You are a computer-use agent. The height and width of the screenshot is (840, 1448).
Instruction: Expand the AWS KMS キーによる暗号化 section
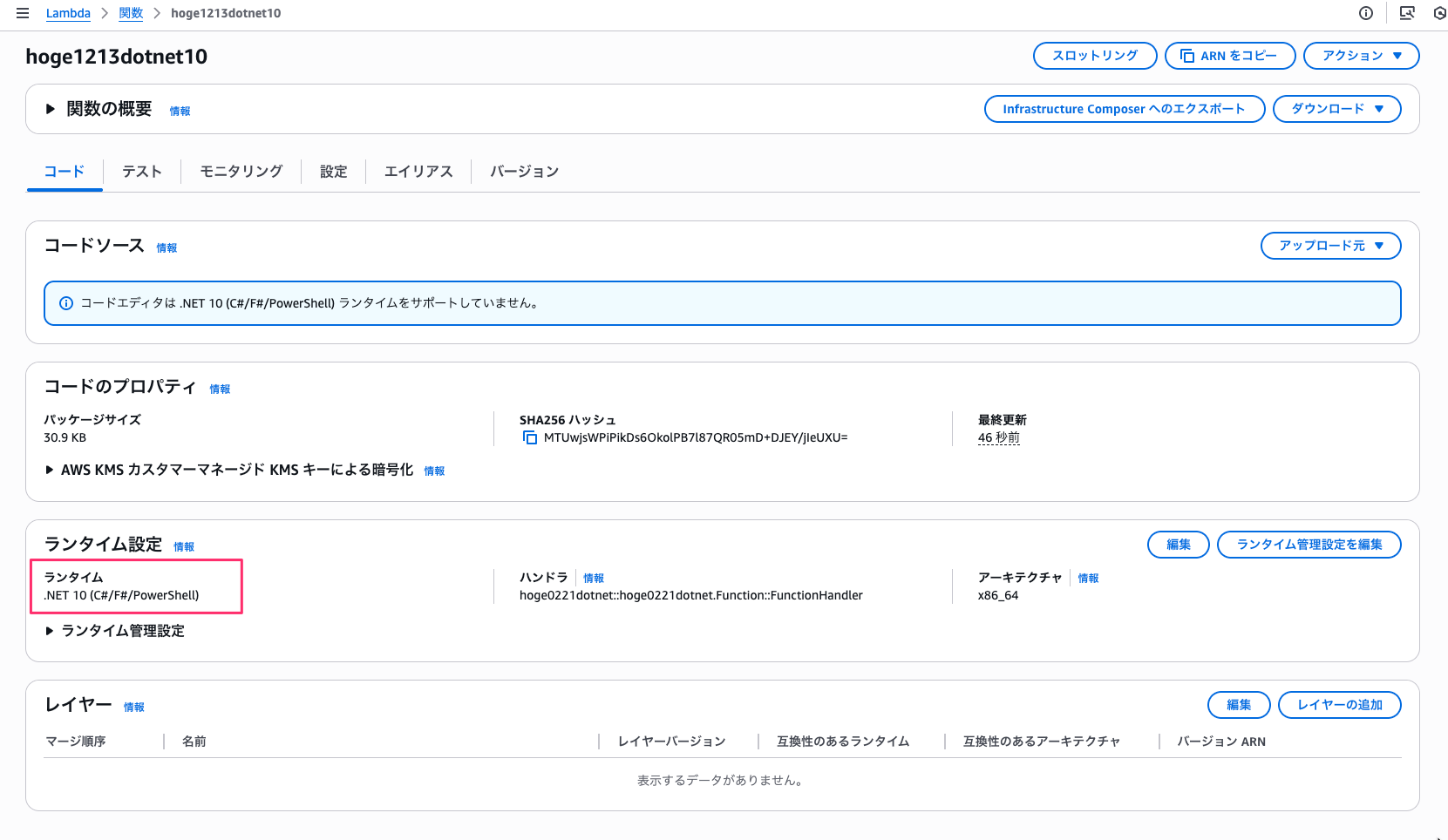click(x=50, y=470)
